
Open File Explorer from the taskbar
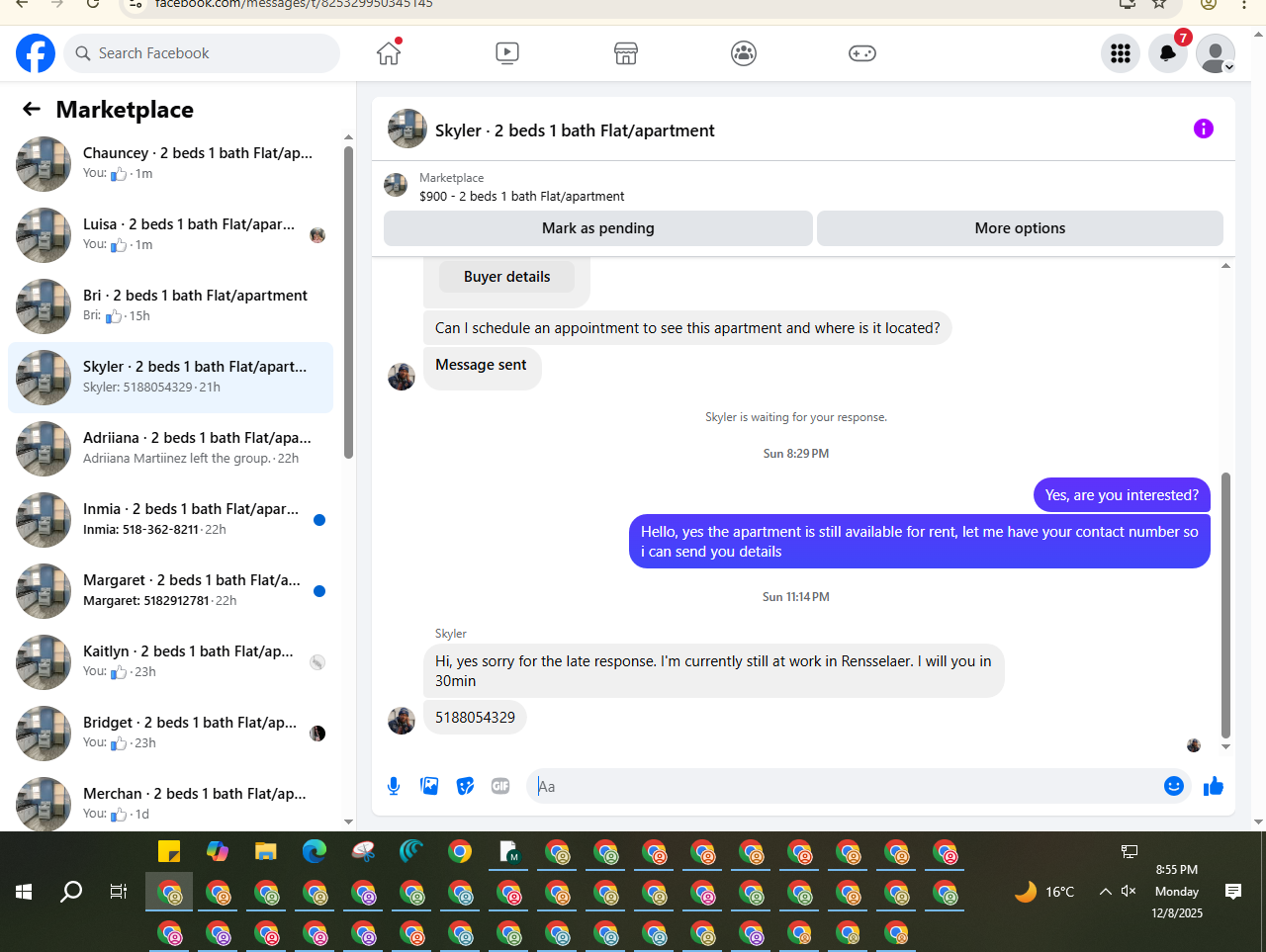pyautogui.click(x=266, y=851)
